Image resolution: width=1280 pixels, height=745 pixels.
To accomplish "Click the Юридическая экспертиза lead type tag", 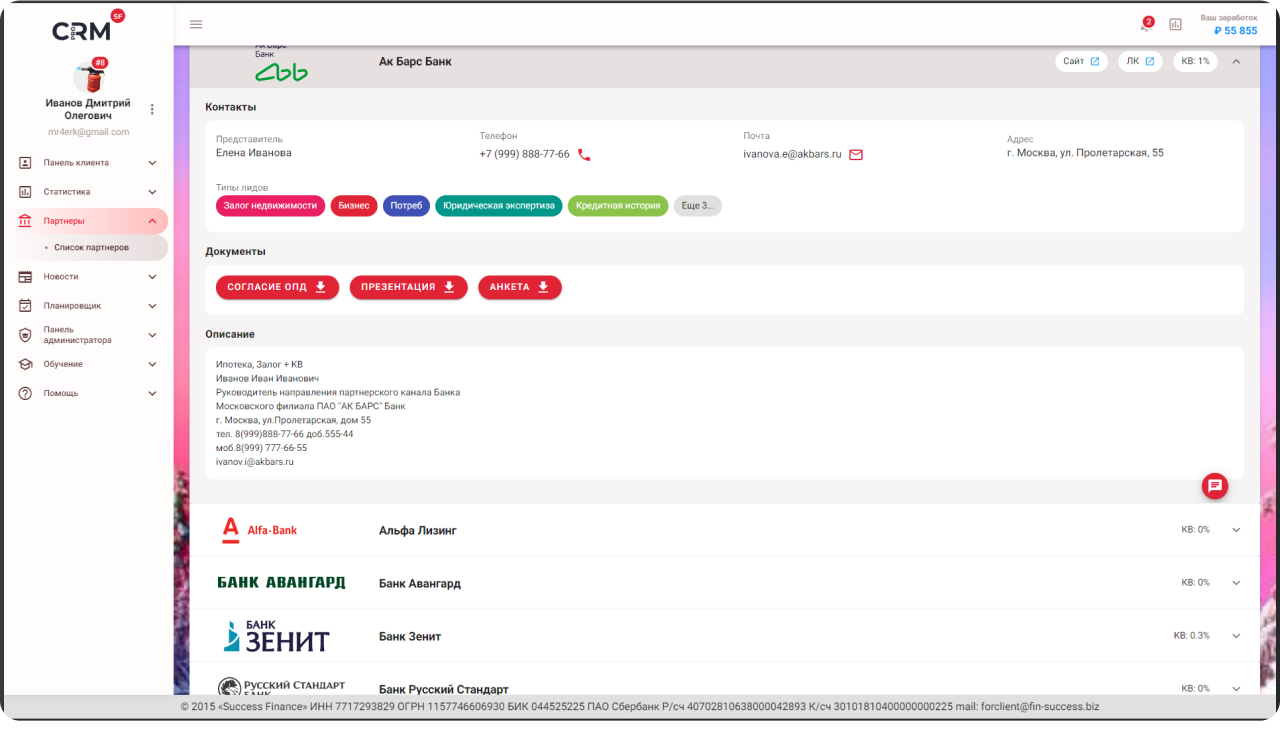I will pos(499,206).
